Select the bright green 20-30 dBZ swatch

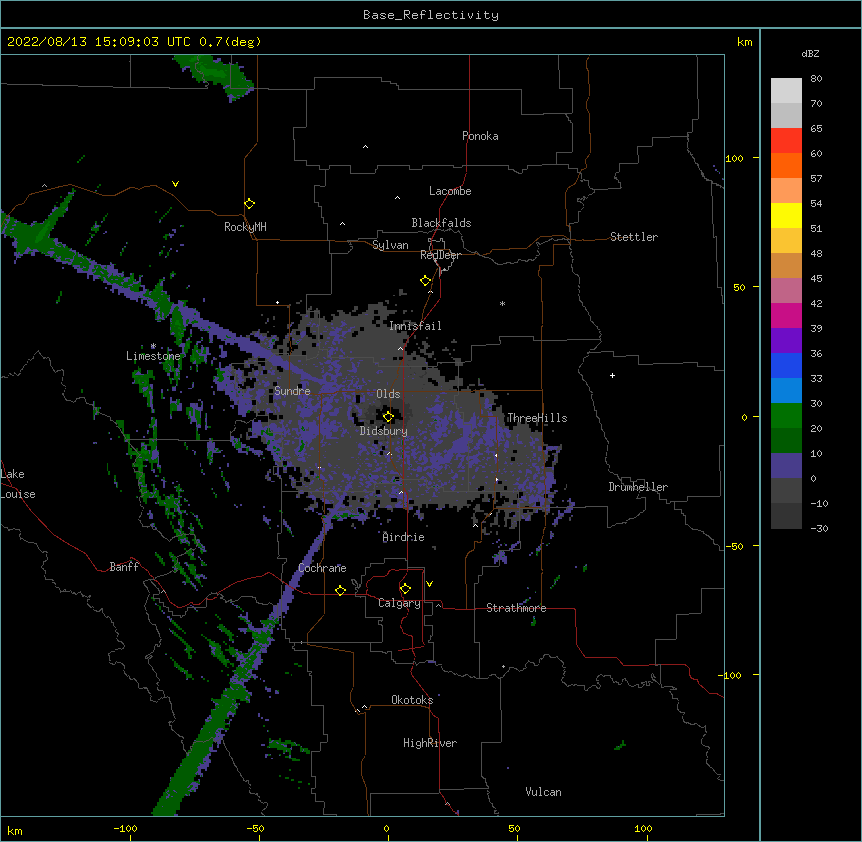click(786, 416)
